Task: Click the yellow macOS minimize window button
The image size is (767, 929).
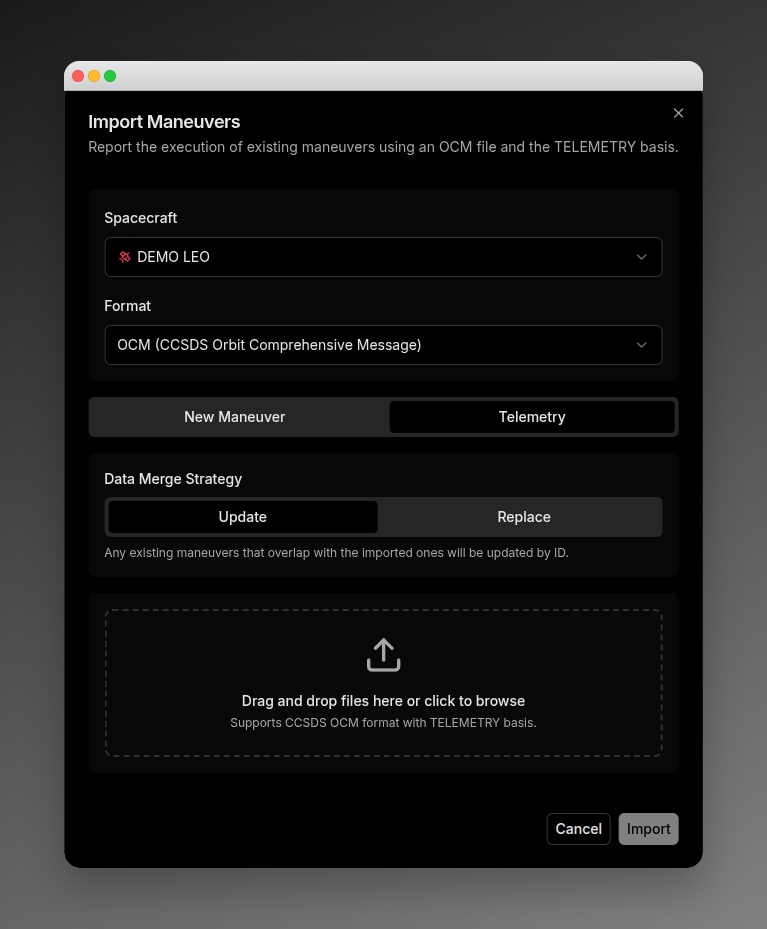Action: click(x=94, y=76)
